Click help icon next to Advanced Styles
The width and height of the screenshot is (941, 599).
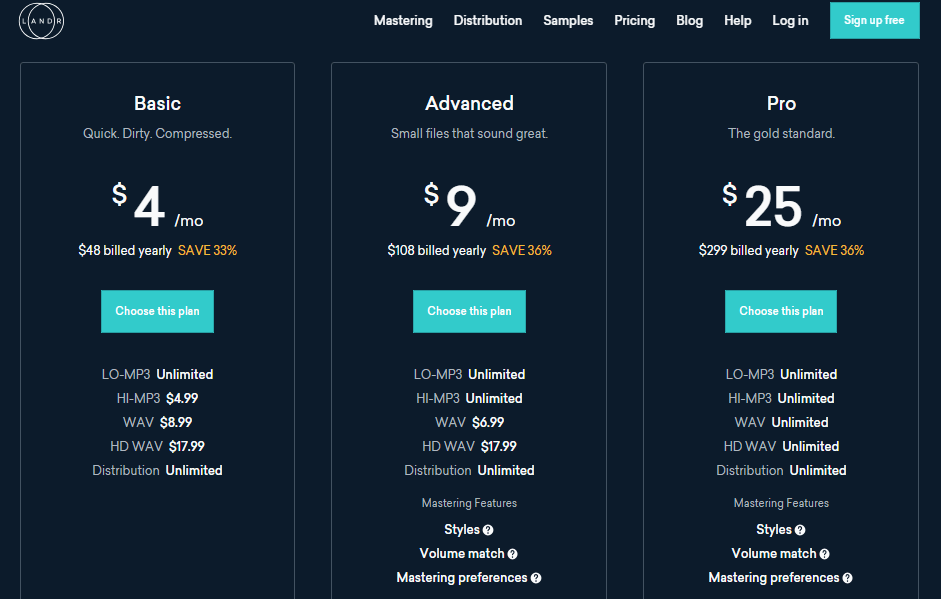pos(488,530)
